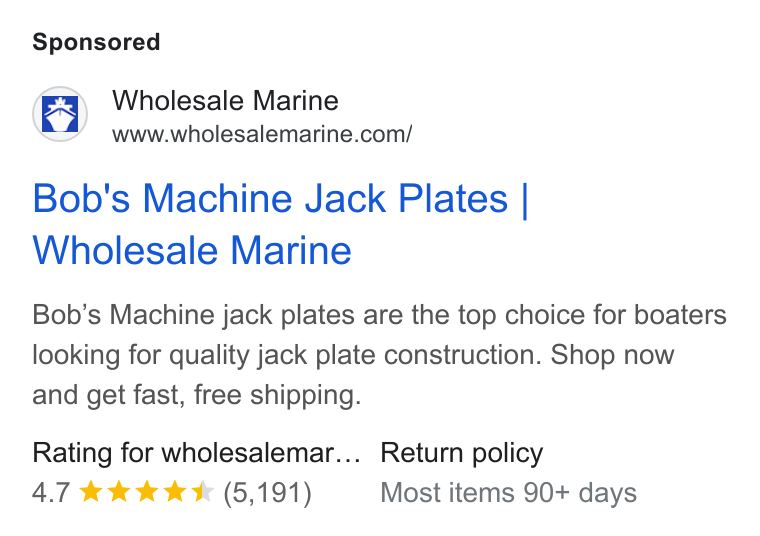760x536 pixels.
Task: Click the Wholesale Marine ship logo icon
Action: click(60, 114)
